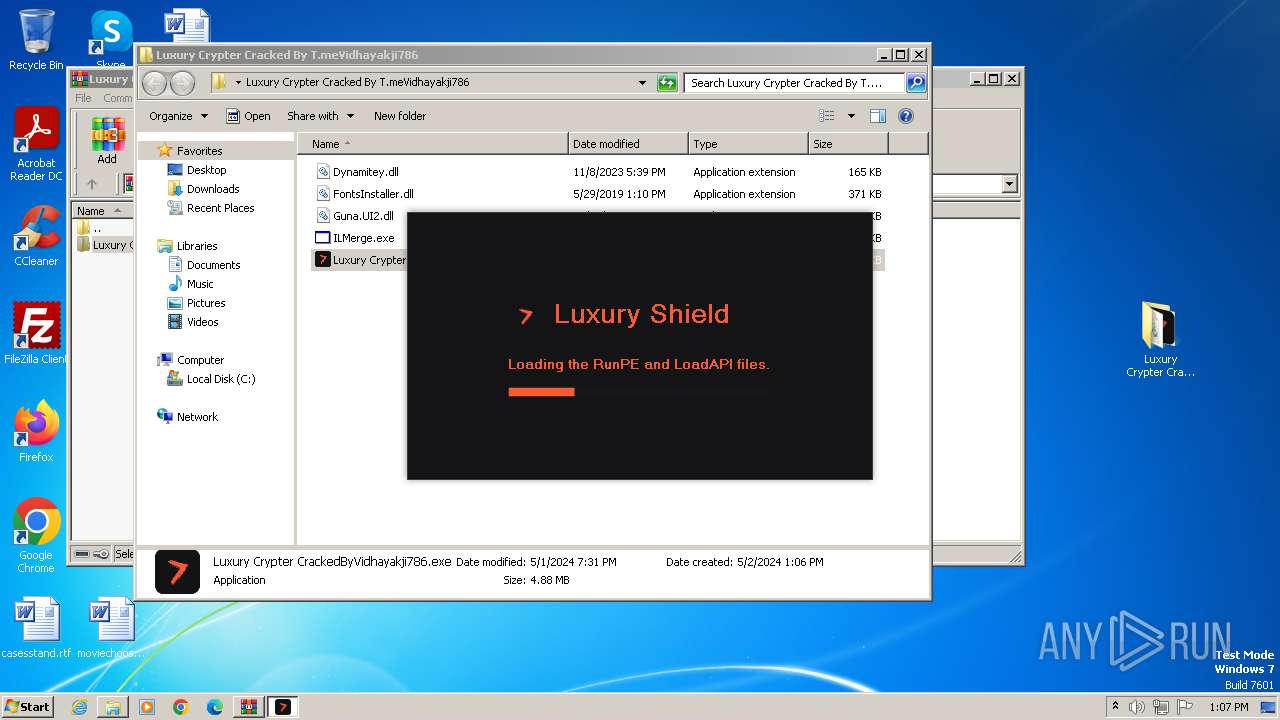Sort by the Type column header
Screen dimensions: 1280x720
[x=748, y=144]
